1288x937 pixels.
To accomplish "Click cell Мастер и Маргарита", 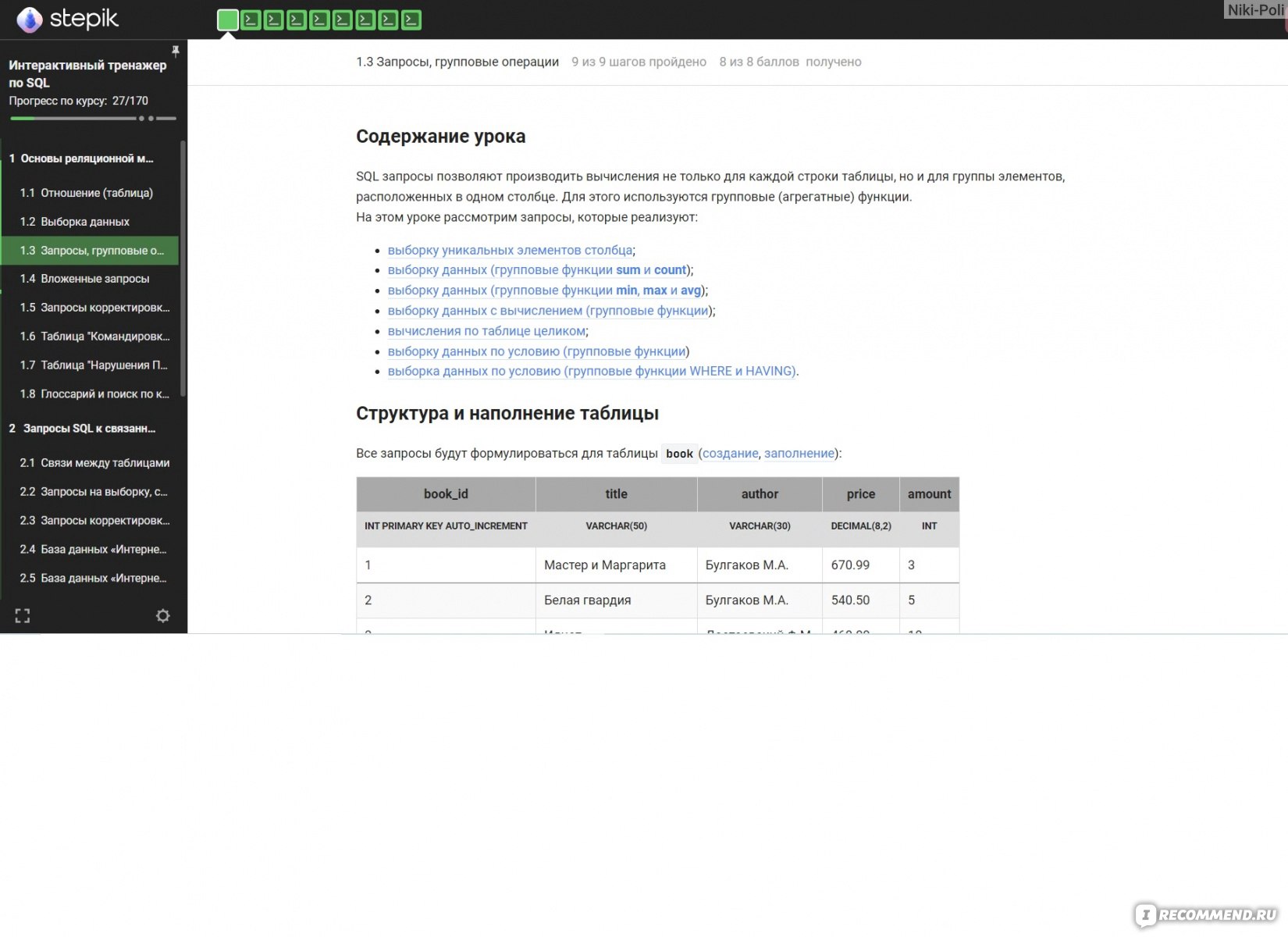I will 617,565.
